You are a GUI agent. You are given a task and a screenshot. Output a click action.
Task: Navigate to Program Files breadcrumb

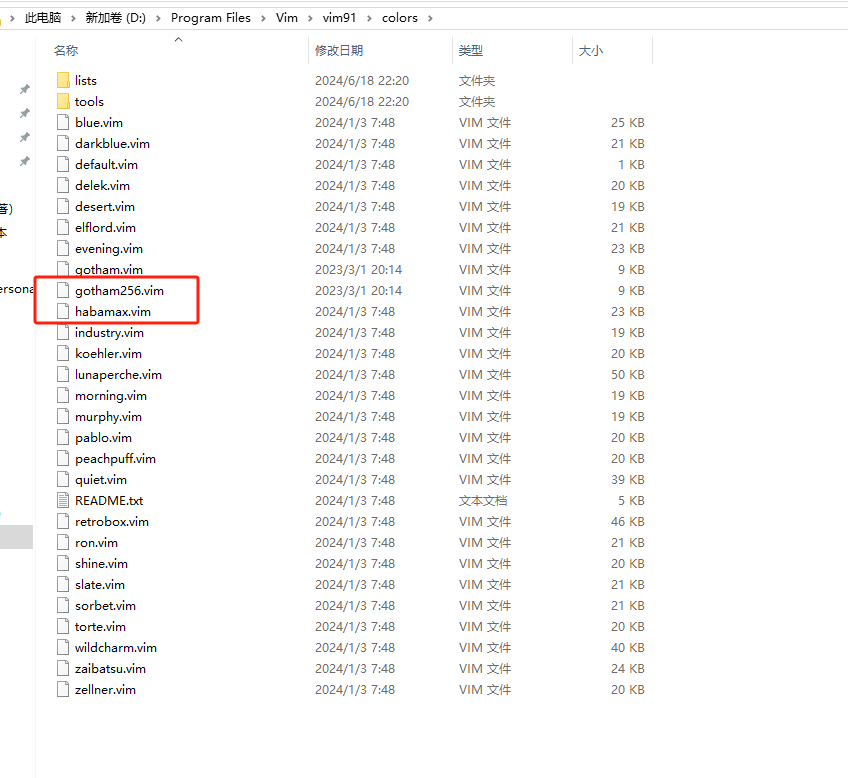[211, 18]
